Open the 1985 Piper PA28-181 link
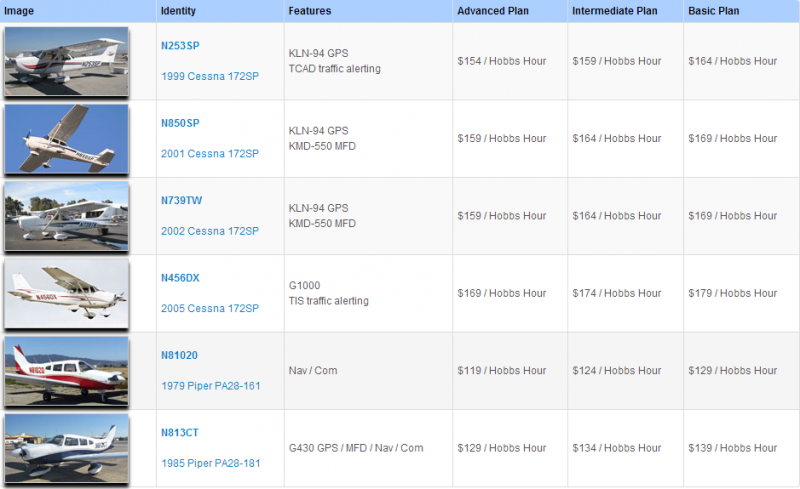Image resolution: width=800 pixels, height=489 pixels. pyautogui.click(x=211, y=463)
